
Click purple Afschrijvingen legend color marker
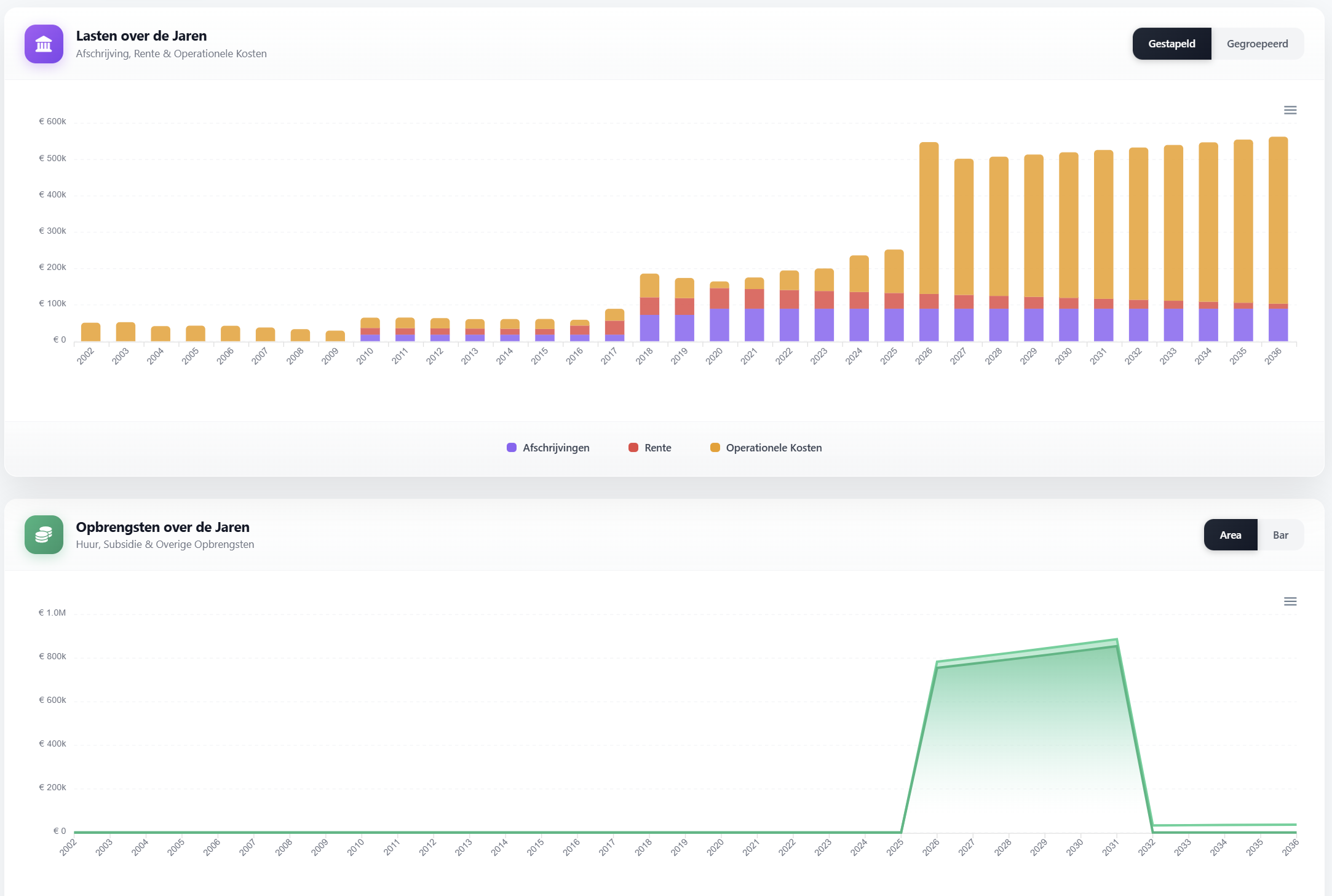(512, 448)
